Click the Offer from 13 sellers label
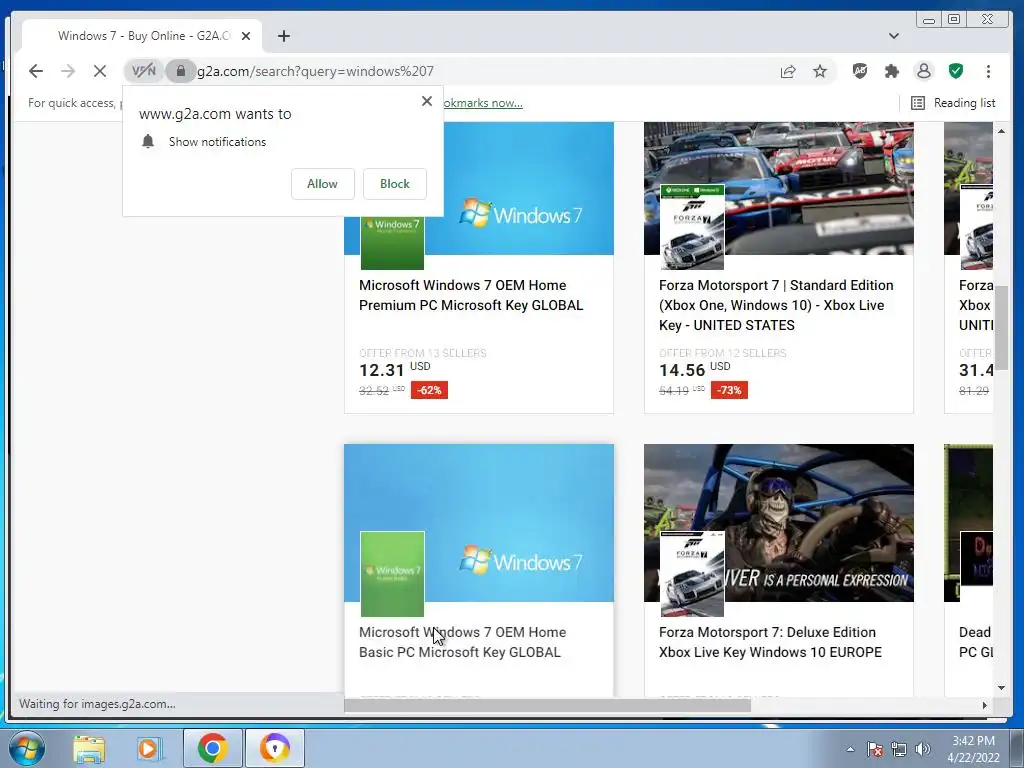Viewport: 1024px width, 768px height. [423, 353]
